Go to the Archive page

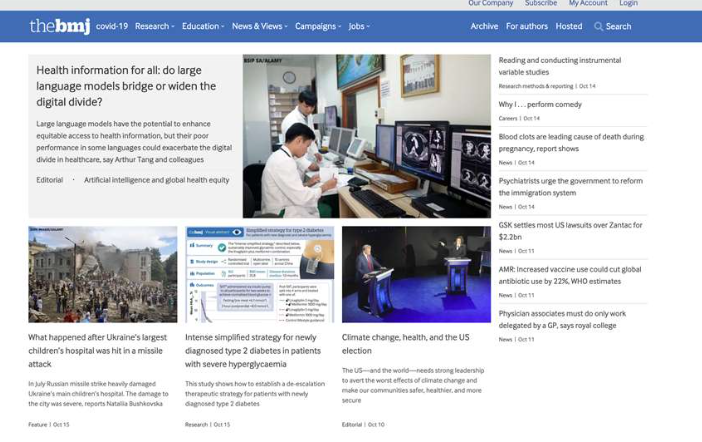(x=484, y=26)
